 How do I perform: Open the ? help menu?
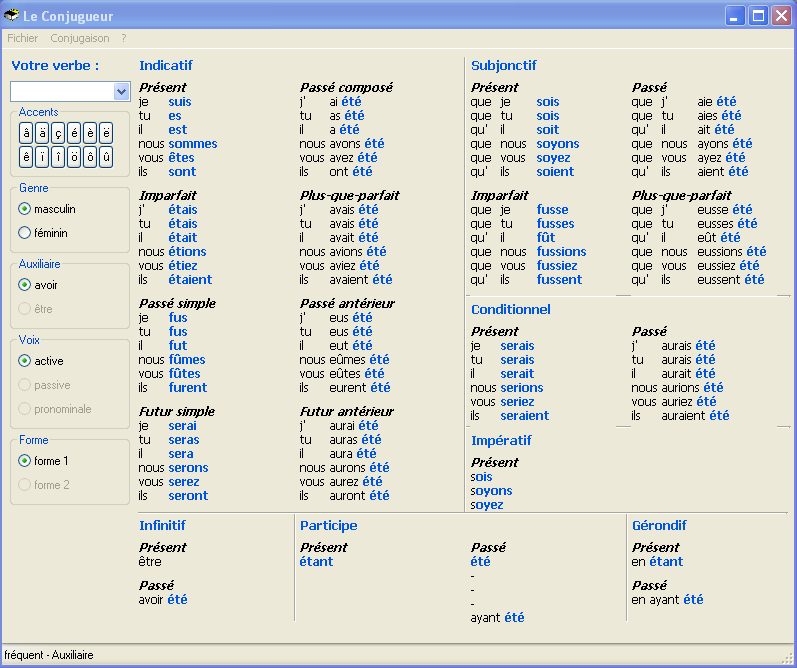[124, 38]
